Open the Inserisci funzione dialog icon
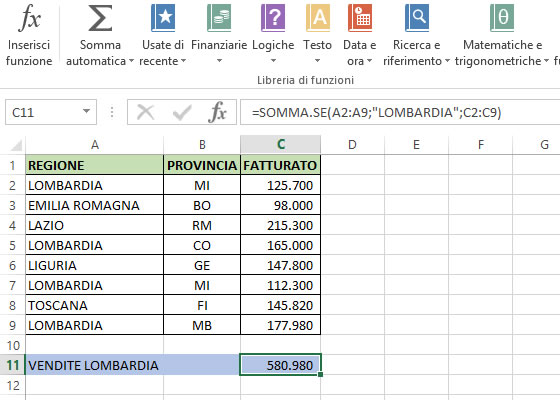The height and width of the screenshot is (400, 560). [x=29, y=17]
